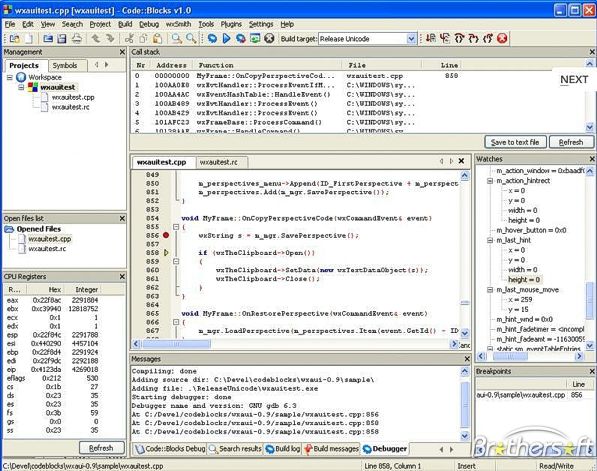Click the editor horizontal scrollbar thumb

point(176,344)
